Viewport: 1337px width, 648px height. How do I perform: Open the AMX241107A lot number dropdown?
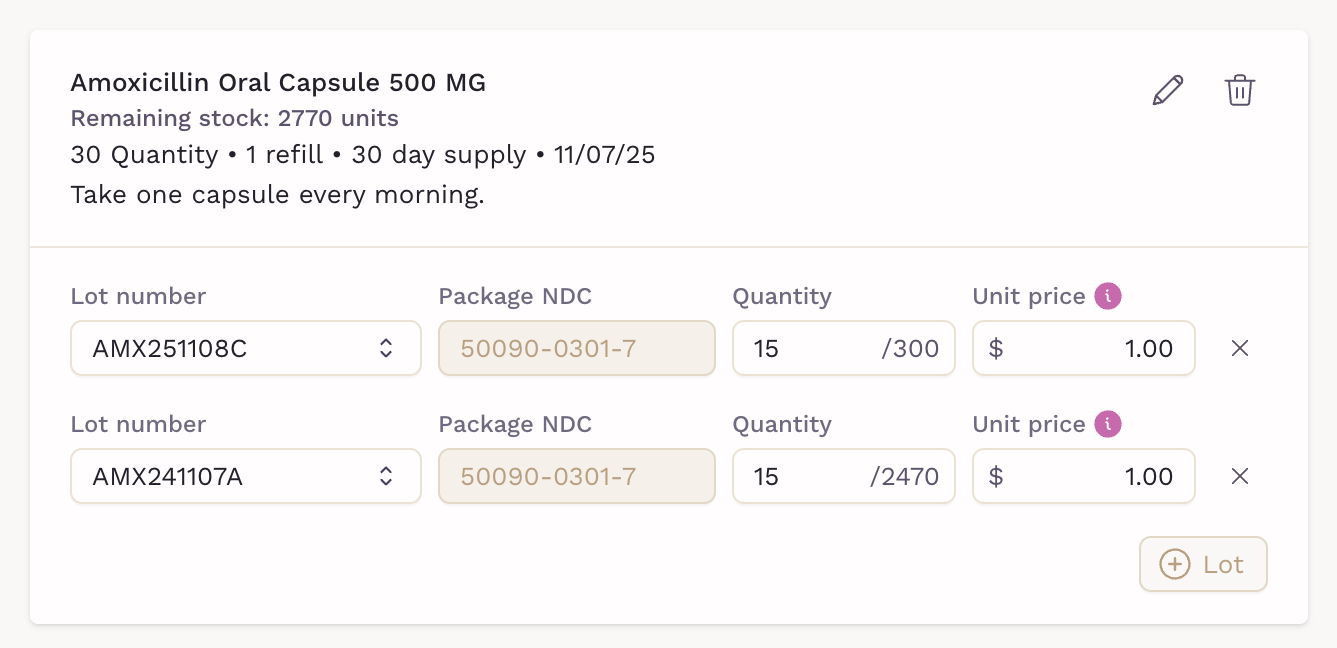tap(246, 476)
